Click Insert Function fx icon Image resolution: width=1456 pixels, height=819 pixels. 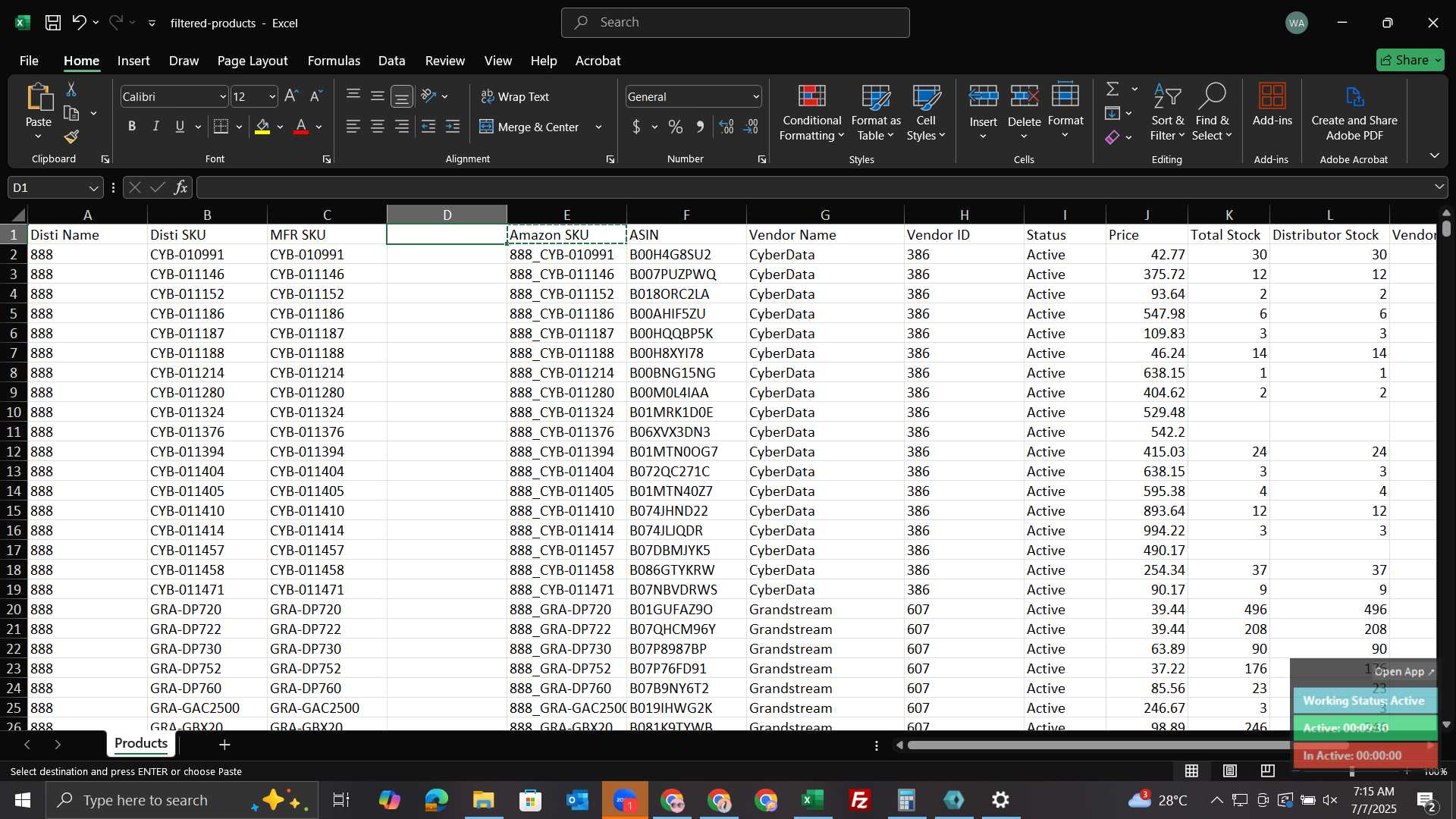[180, 187]
